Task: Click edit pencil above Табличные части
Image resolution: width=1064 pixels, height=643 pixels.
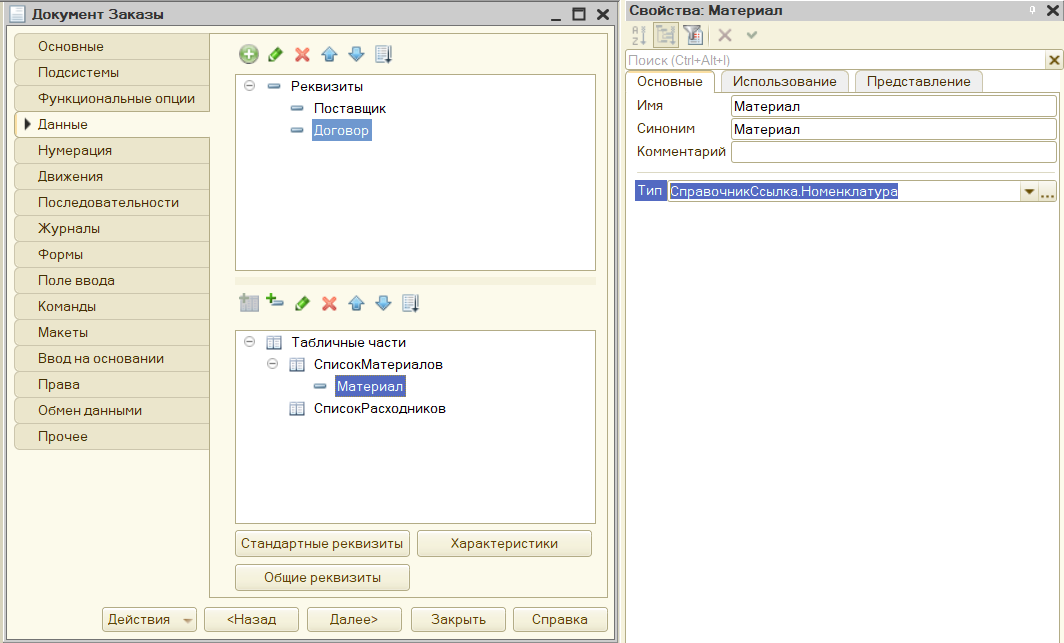Action: tap(303, 303)
